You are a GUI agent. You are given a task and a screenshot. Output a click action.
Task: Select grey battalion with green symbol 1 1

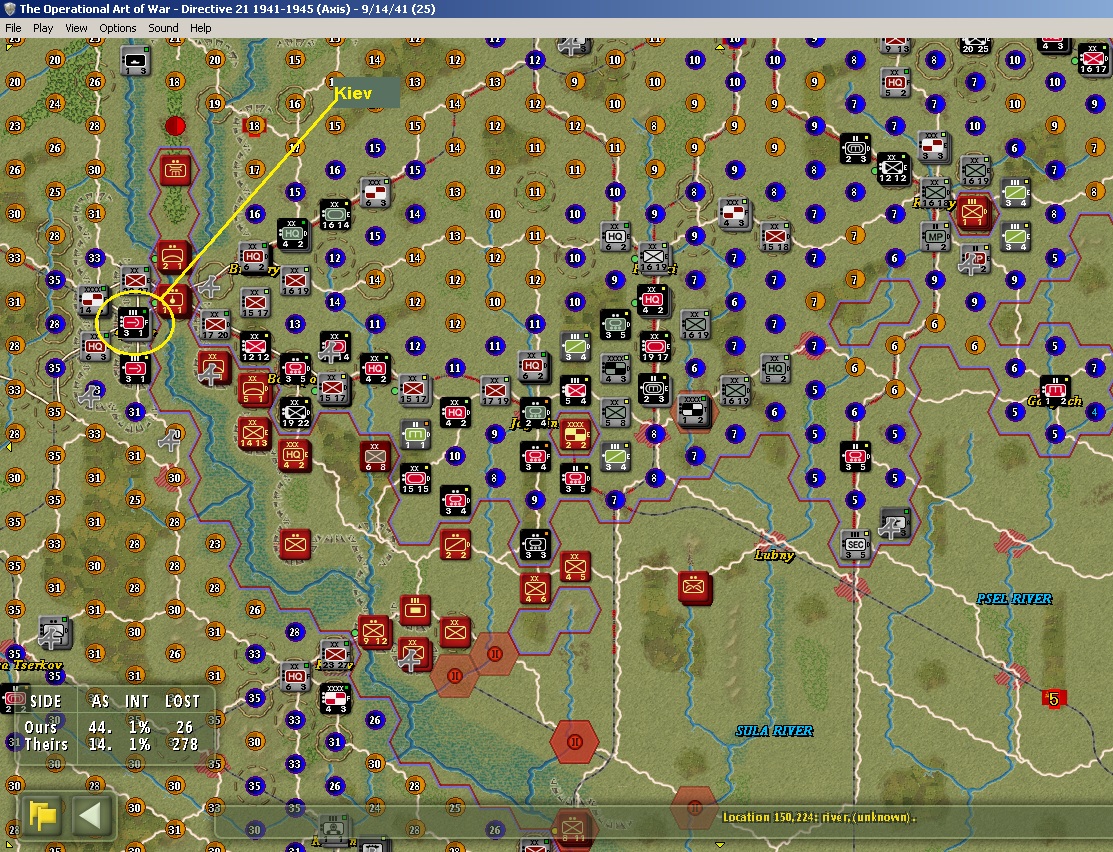[416, 435]
